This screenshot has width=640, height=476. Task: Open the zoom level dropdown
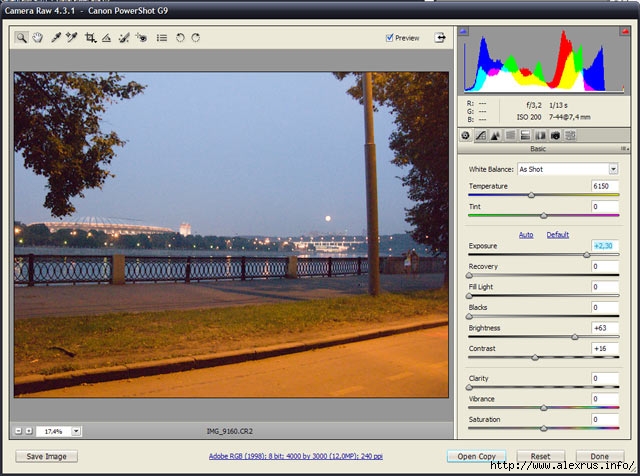pos(76,431)
